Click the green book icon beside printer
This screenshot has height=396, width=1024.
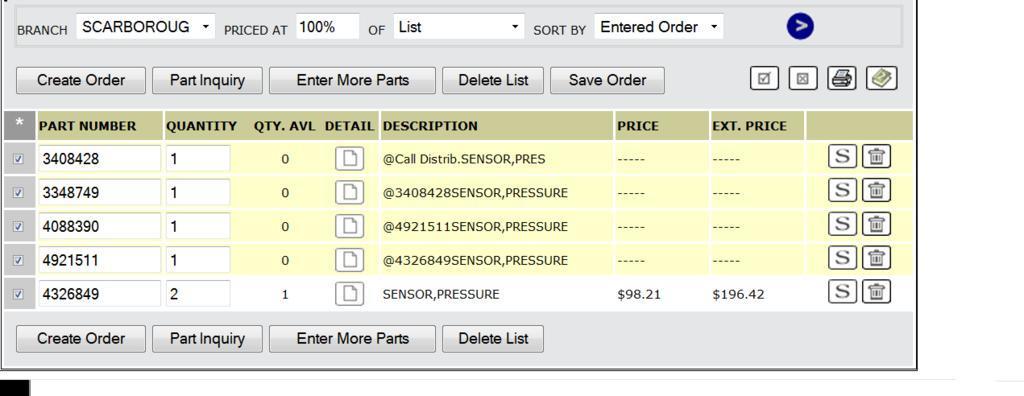click(x=882, y=78)
